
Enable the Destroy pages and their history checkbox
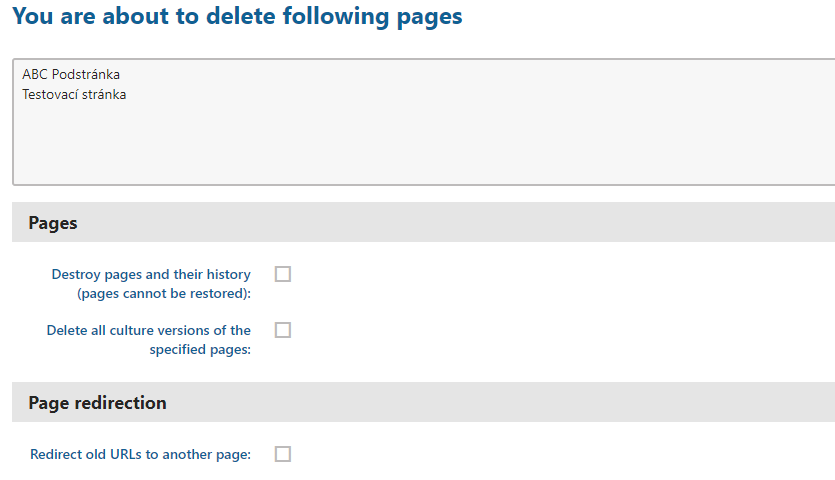coord(283,274)
